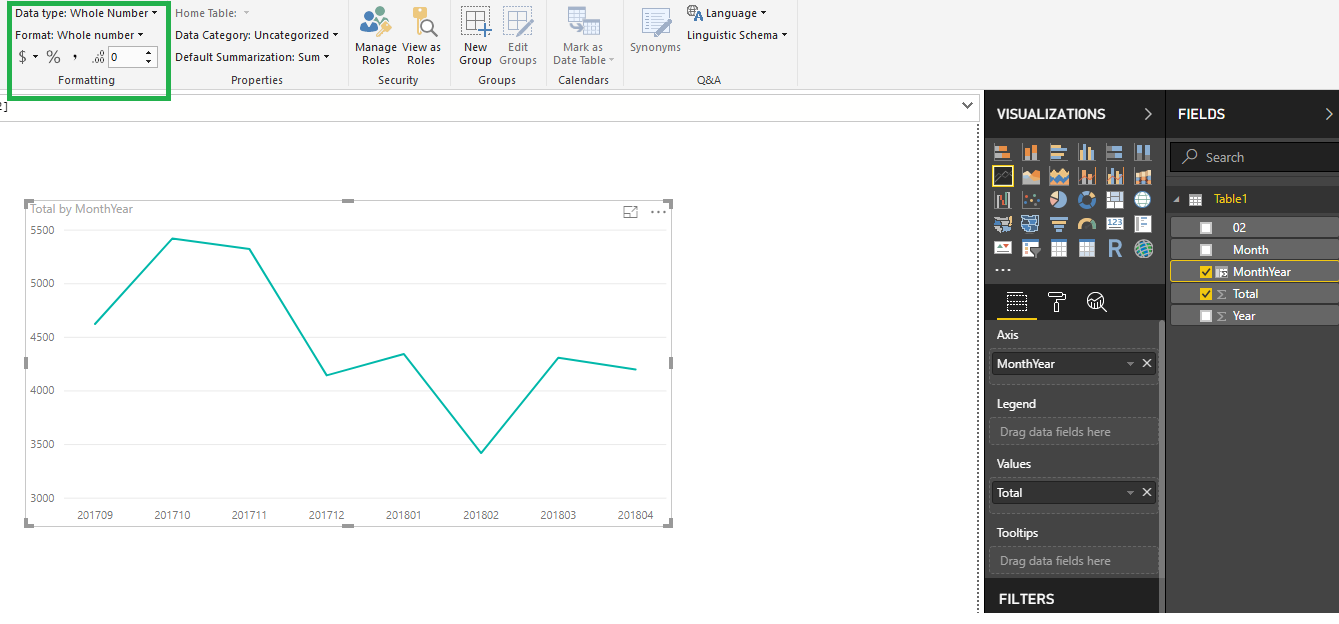Image resolution: width=1339 pixels, height=624 pixels.
Task: Open the Linguistic Schema dropdown
Action: (737, 35)
